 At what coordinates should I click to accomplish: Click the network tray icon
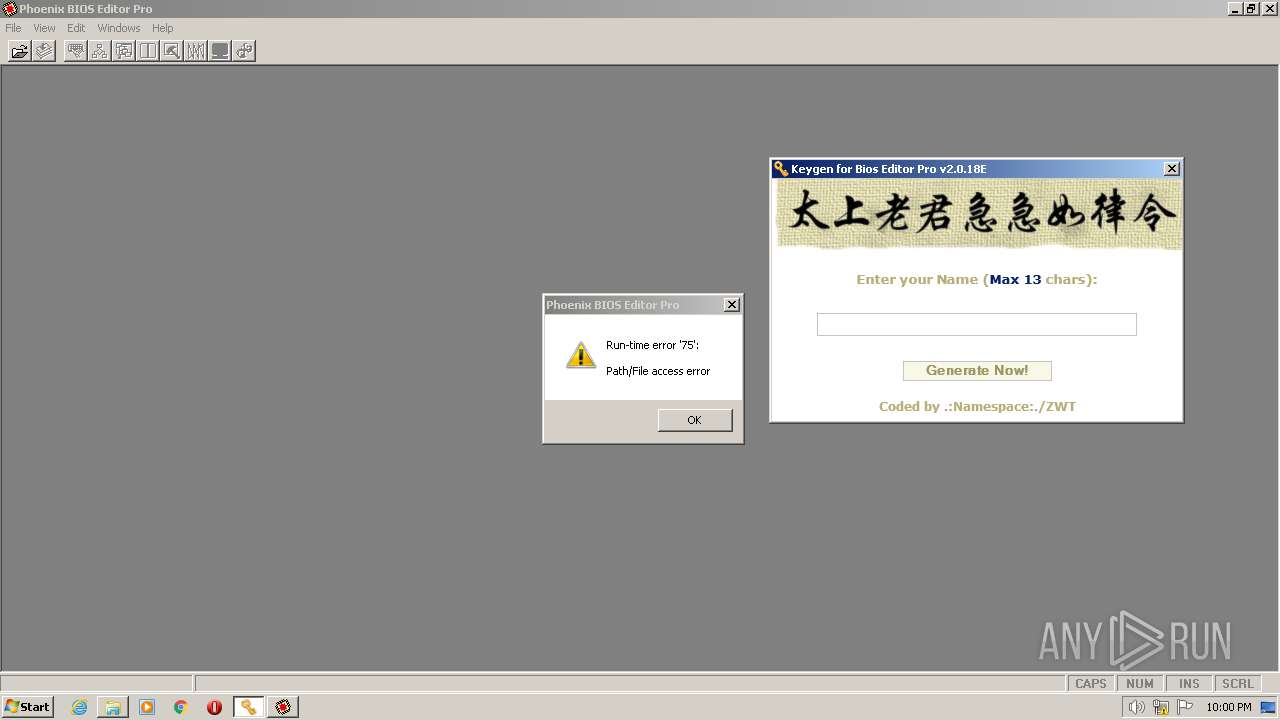[x=1161, y=707]
